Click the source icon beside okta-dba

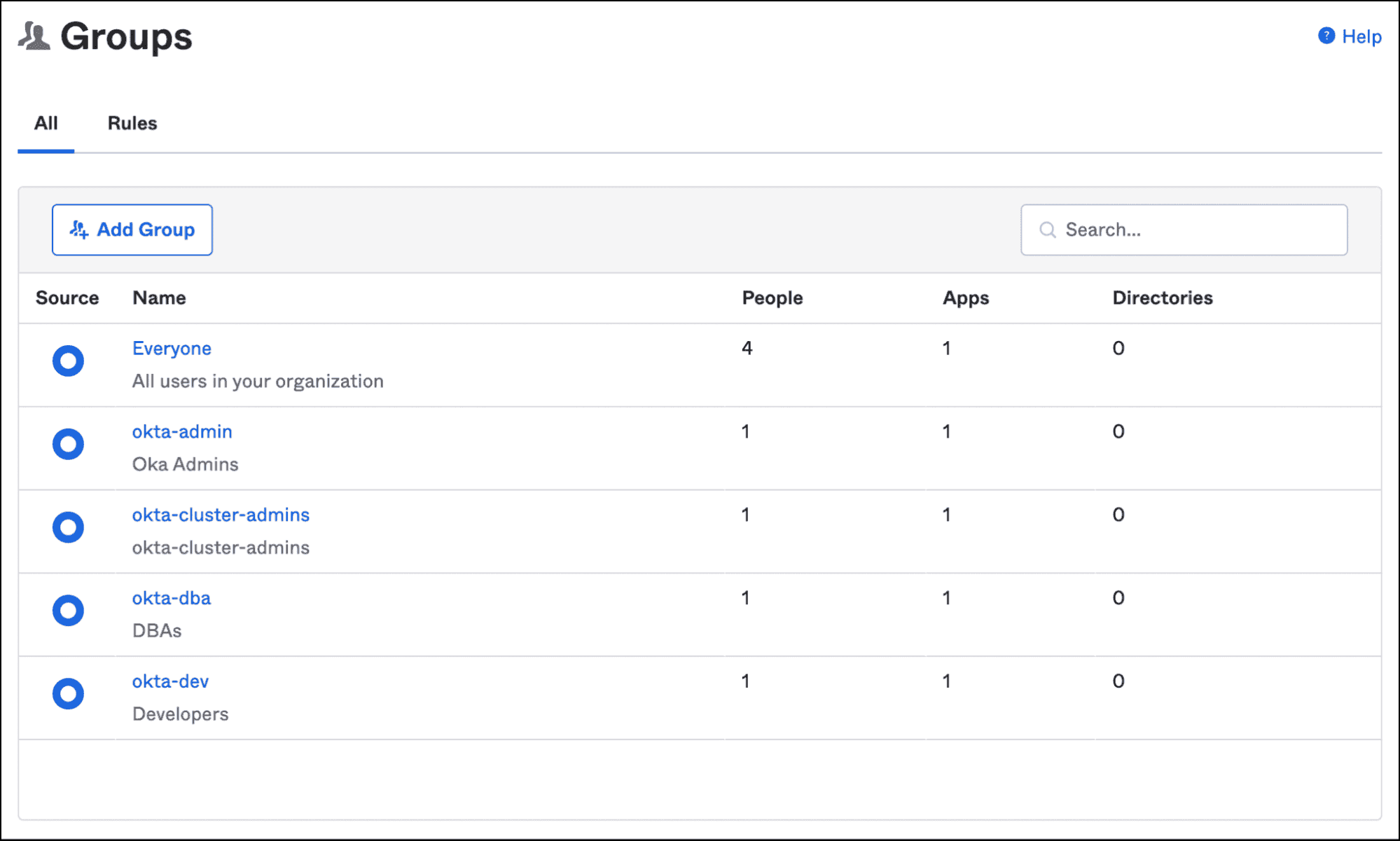tap(68, 611)
